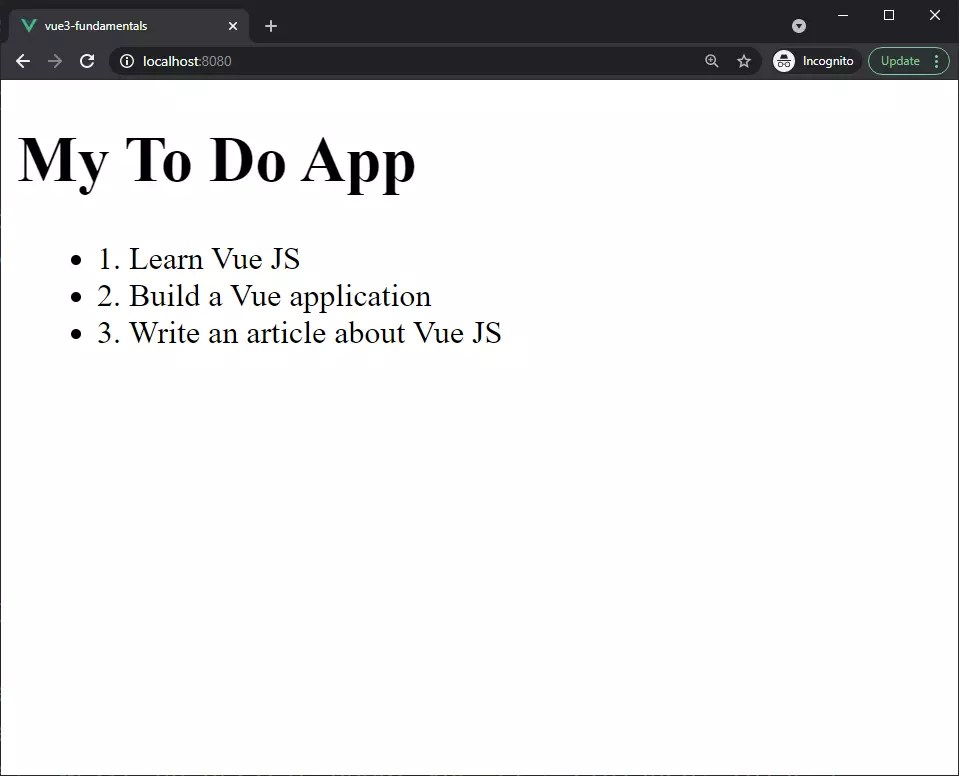959x776 pixels.
Task: Open site information via the info icon
Action: (x=126, y=61)
